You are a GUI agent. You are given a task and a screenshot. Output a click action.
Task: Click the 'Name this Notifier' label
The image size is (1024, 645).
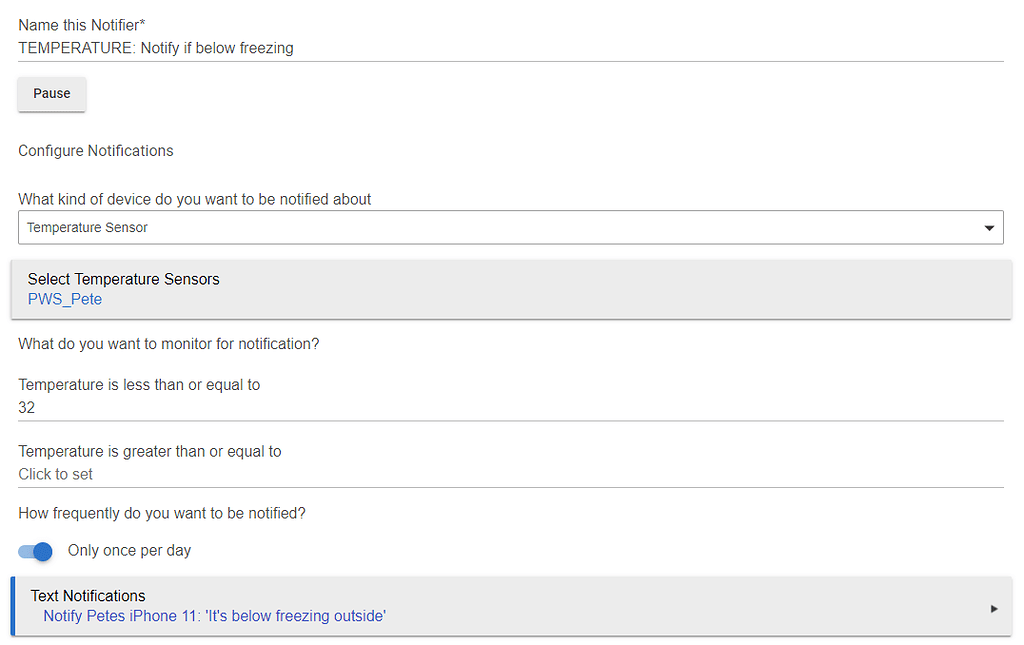coord(82,25)
